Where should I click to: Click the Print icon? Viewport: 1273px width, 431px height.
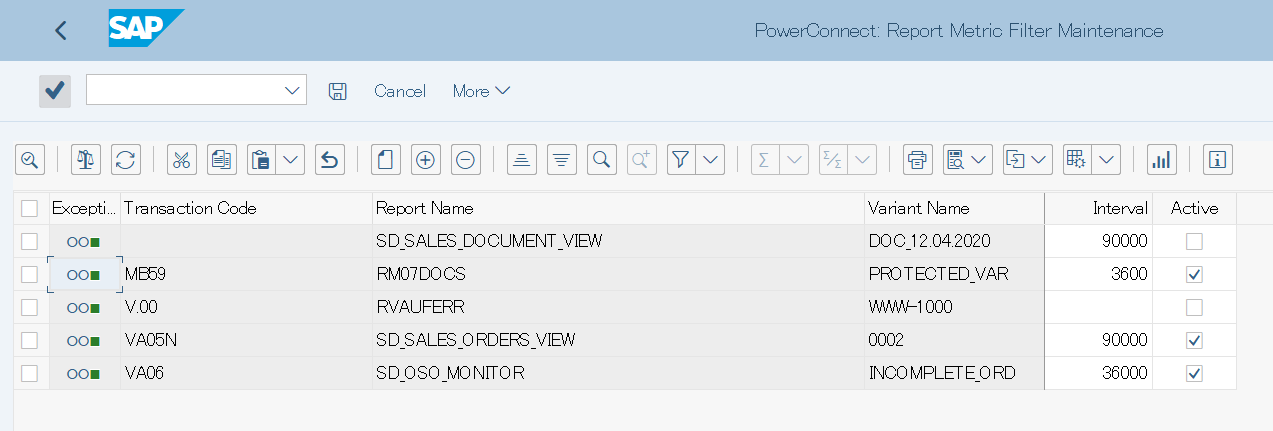[x=917, y=159]
